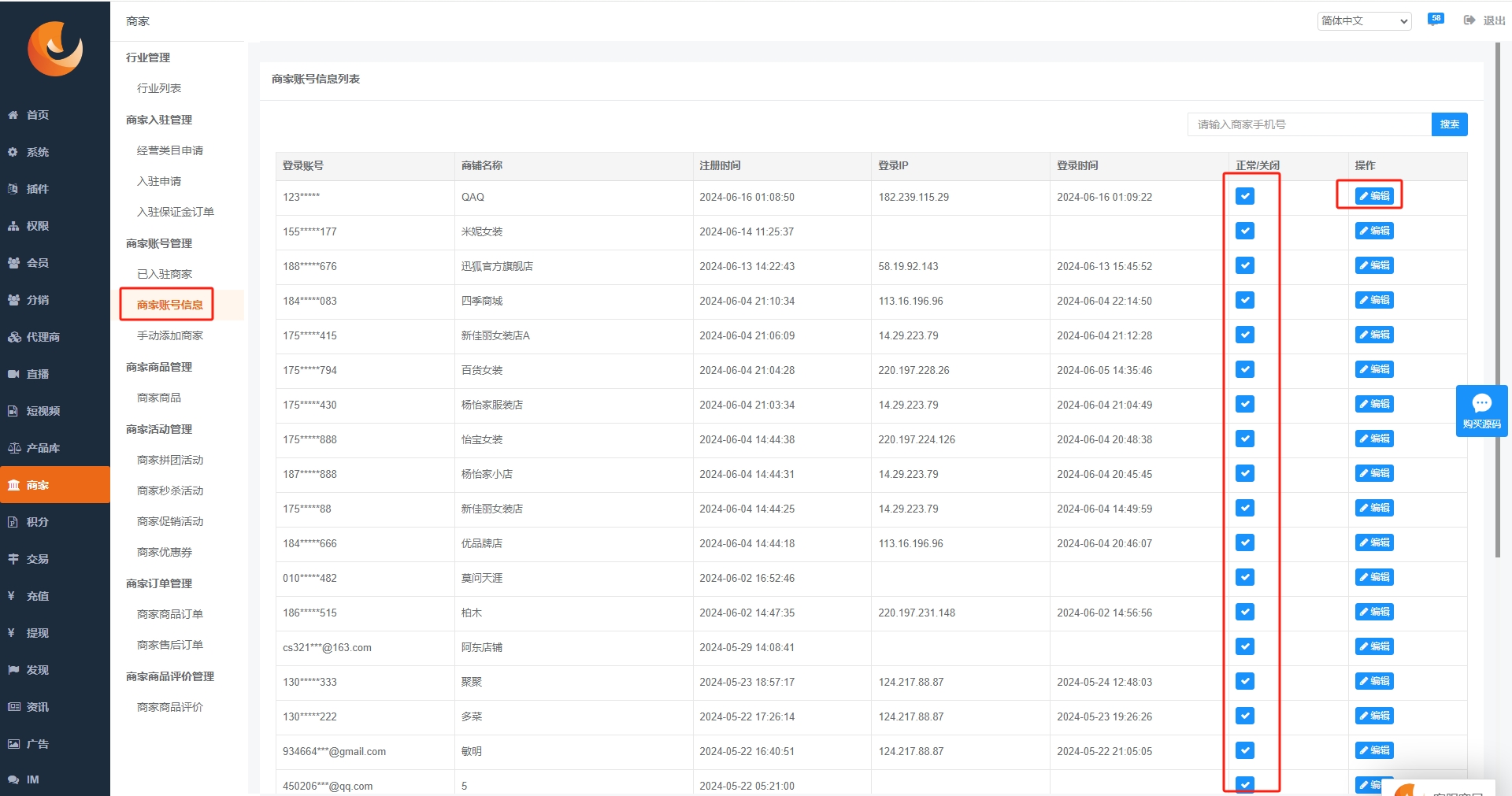Toggle status checkbox for 优品牌店

pos(1245,542)
